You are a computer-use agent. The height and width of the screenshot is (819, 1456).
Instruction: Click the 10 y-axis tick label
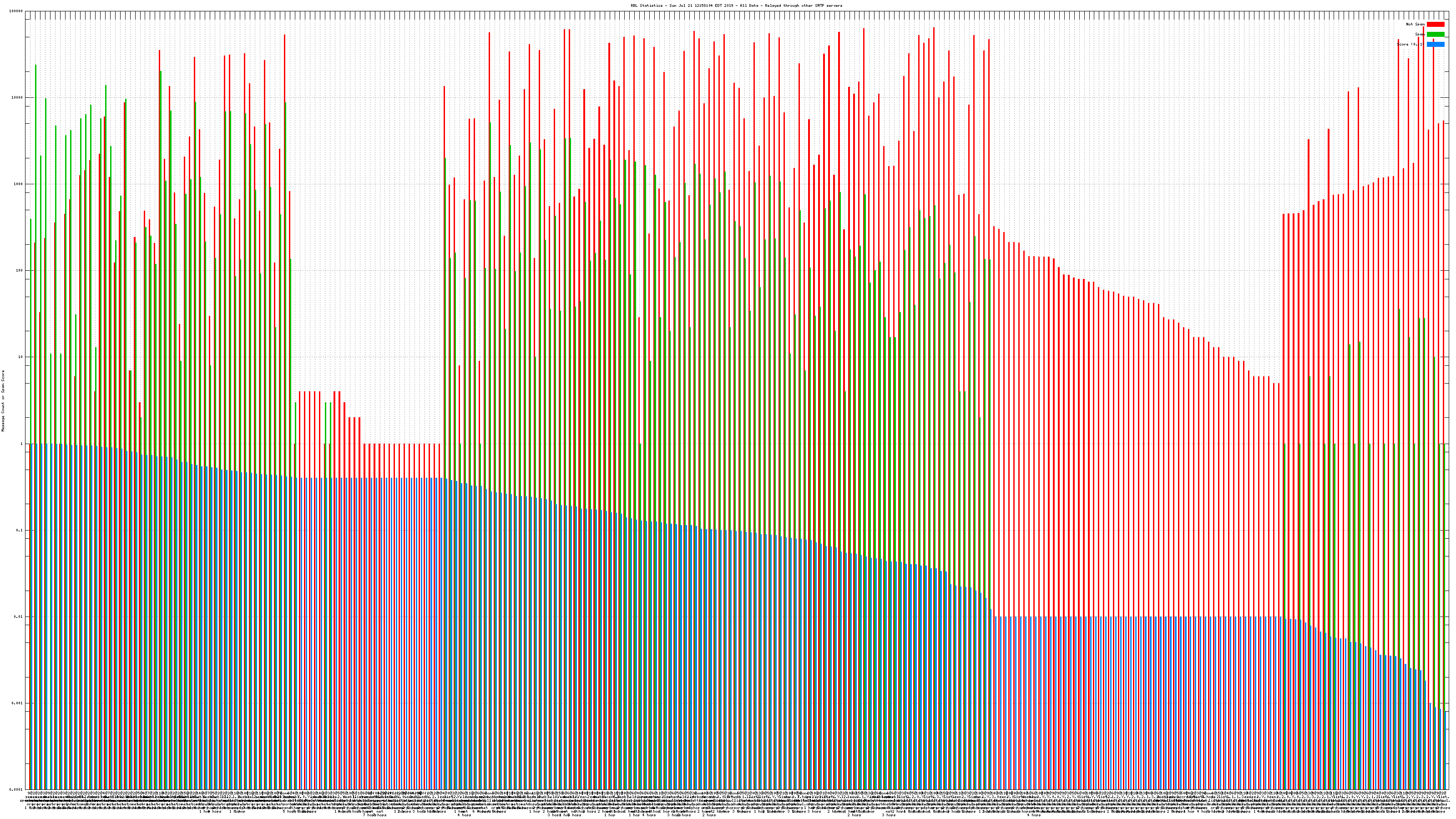coord(20,357)
